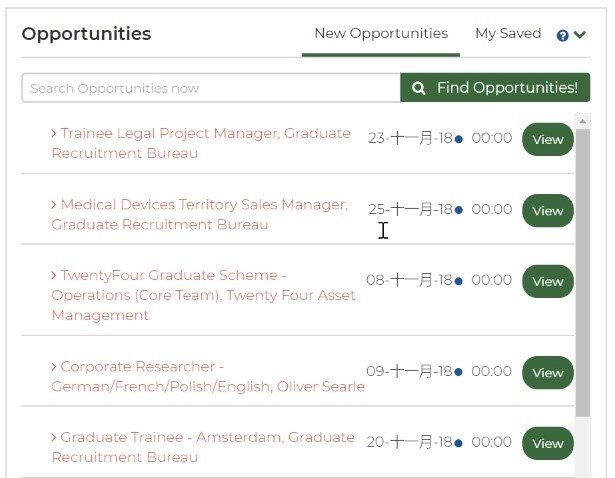615x478 pixels.
Task: View the Medical Devices Sales Manager opportunity
Action: point(547,211)
